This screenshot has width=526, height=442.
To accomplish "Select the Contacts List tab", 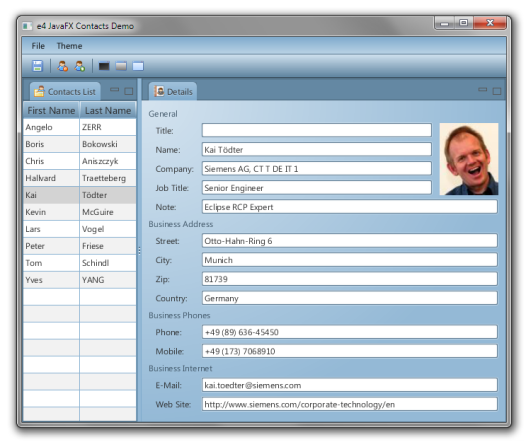I will pos(65,91).
